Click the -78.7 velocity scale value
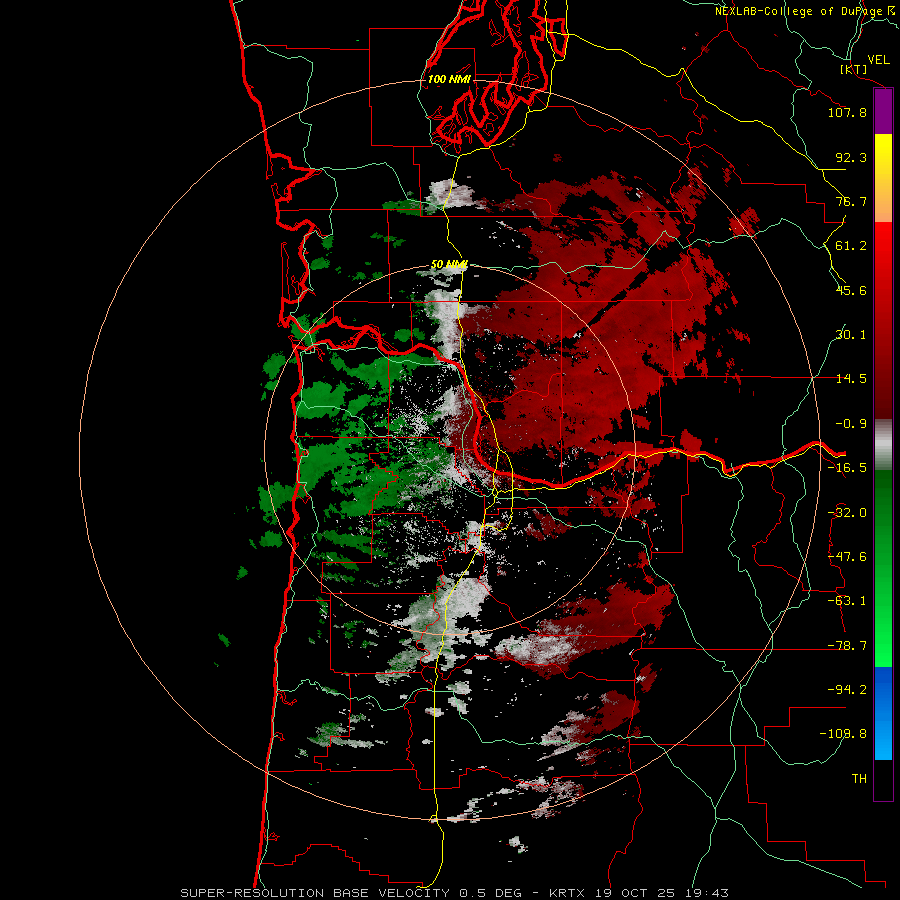 (x=847, y=646)
